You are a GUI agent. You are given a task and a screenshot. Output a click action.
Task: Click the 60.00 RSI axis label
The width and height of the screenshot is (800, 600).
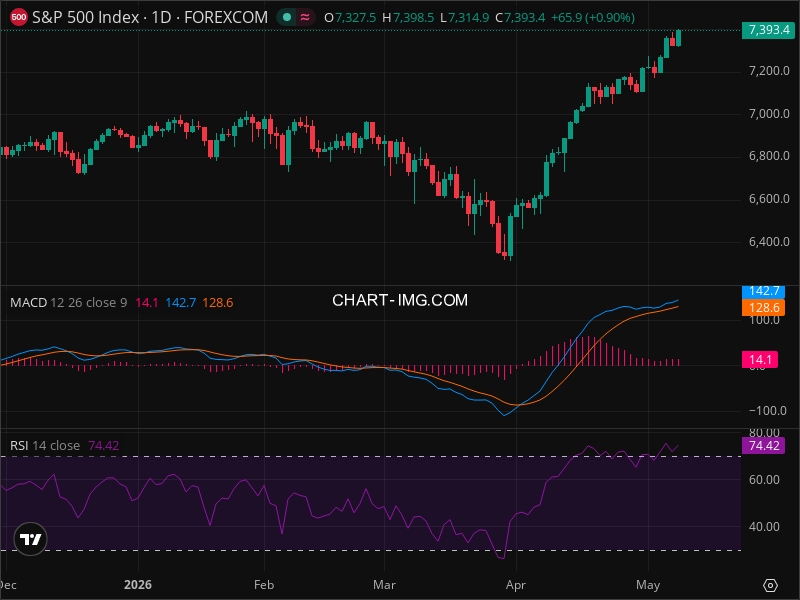[764, 480]
